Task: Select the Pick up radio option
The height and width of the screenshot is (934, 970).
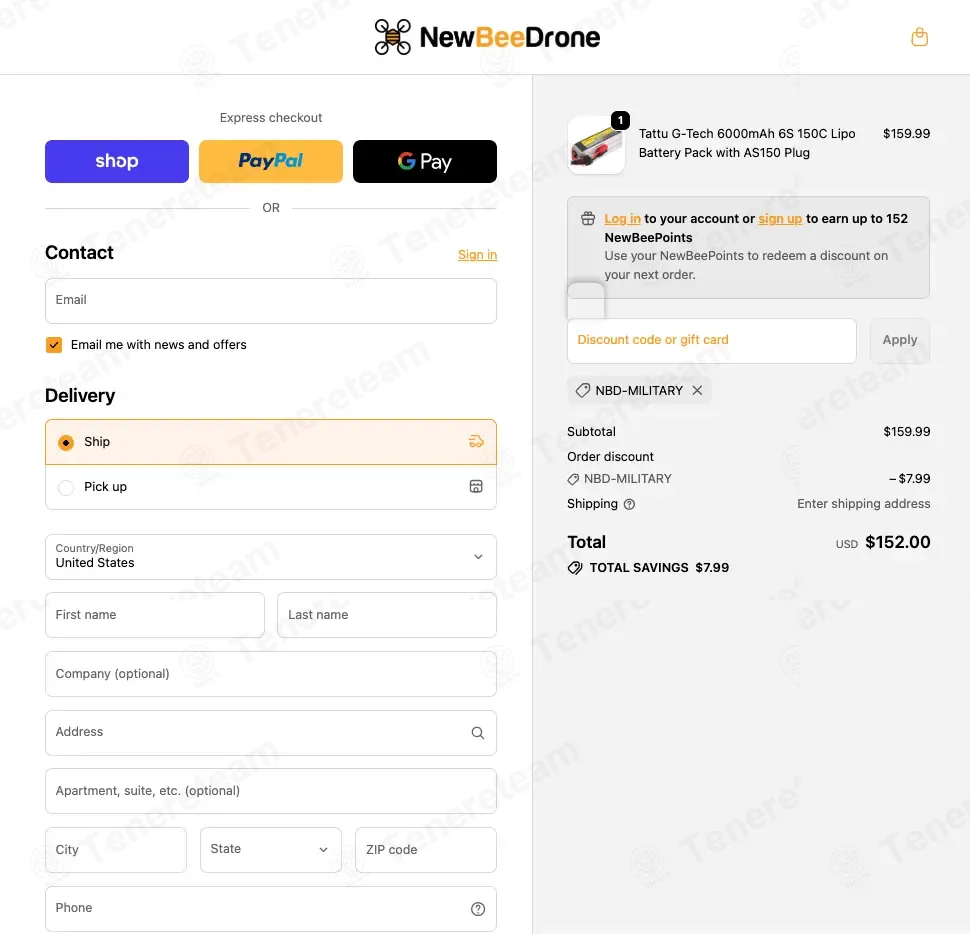Action: 66,488
